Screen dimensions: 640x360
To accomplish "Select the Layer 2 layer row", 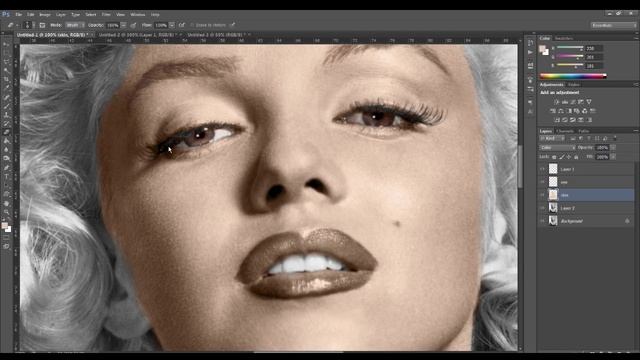I will click(x=586, y=208).
